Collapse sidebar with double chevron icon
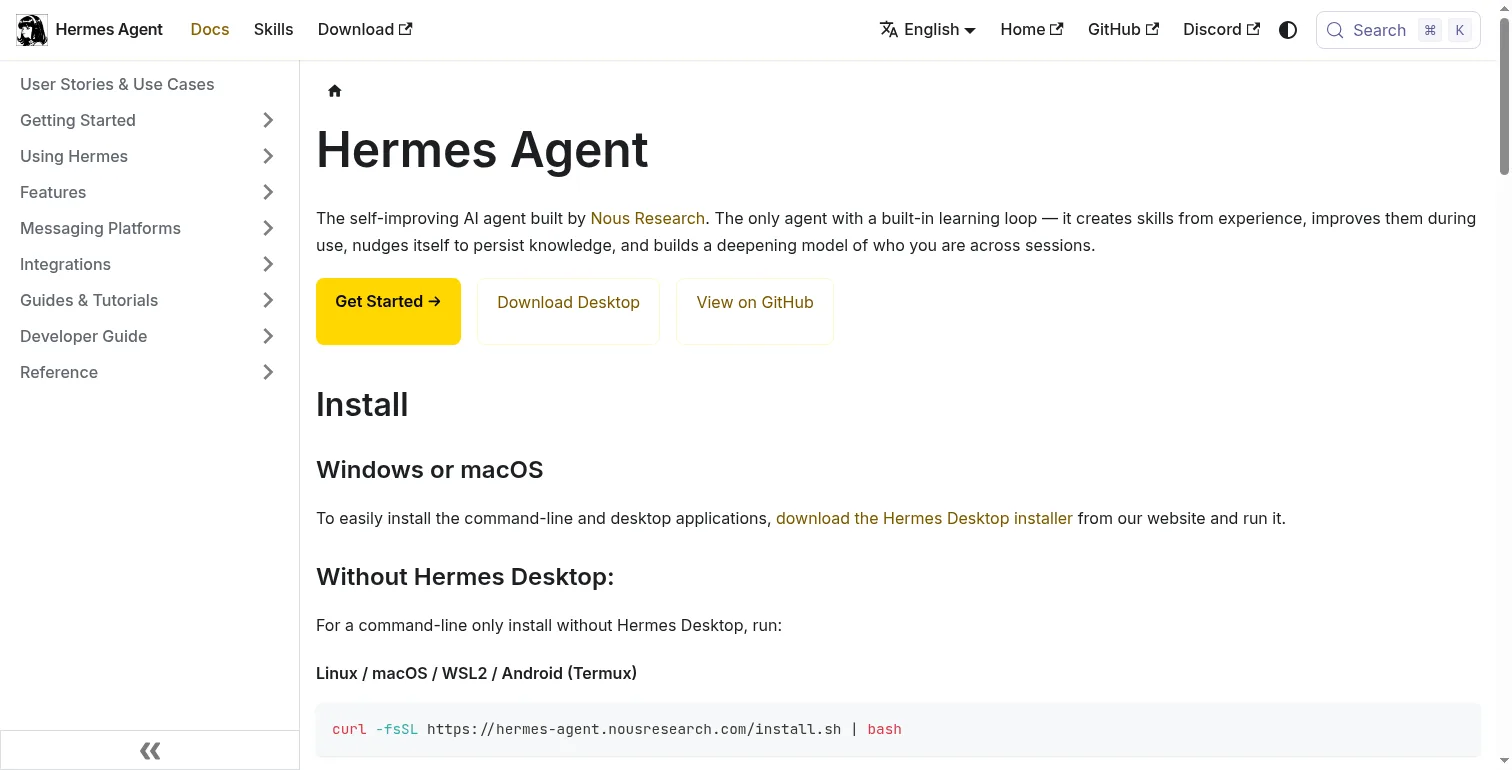This screenshot has width=1512, height=770. click(150, 751)
